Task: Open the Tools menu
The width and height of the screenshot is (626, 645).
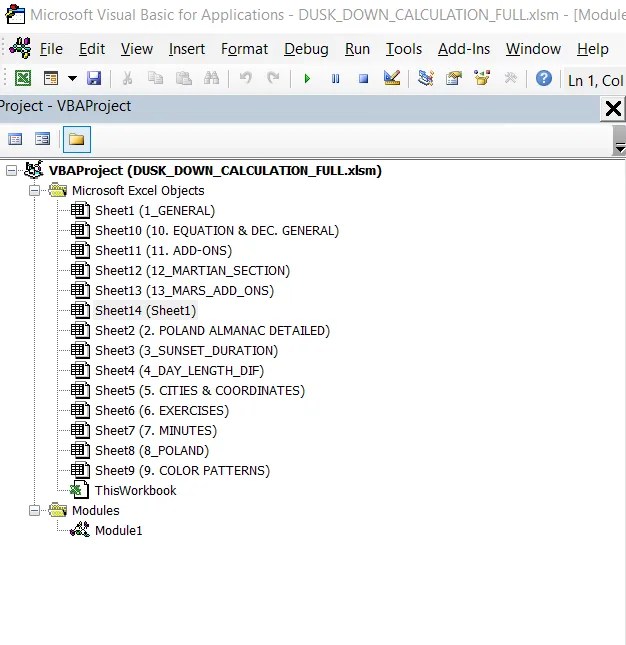Action: point(403,49)
